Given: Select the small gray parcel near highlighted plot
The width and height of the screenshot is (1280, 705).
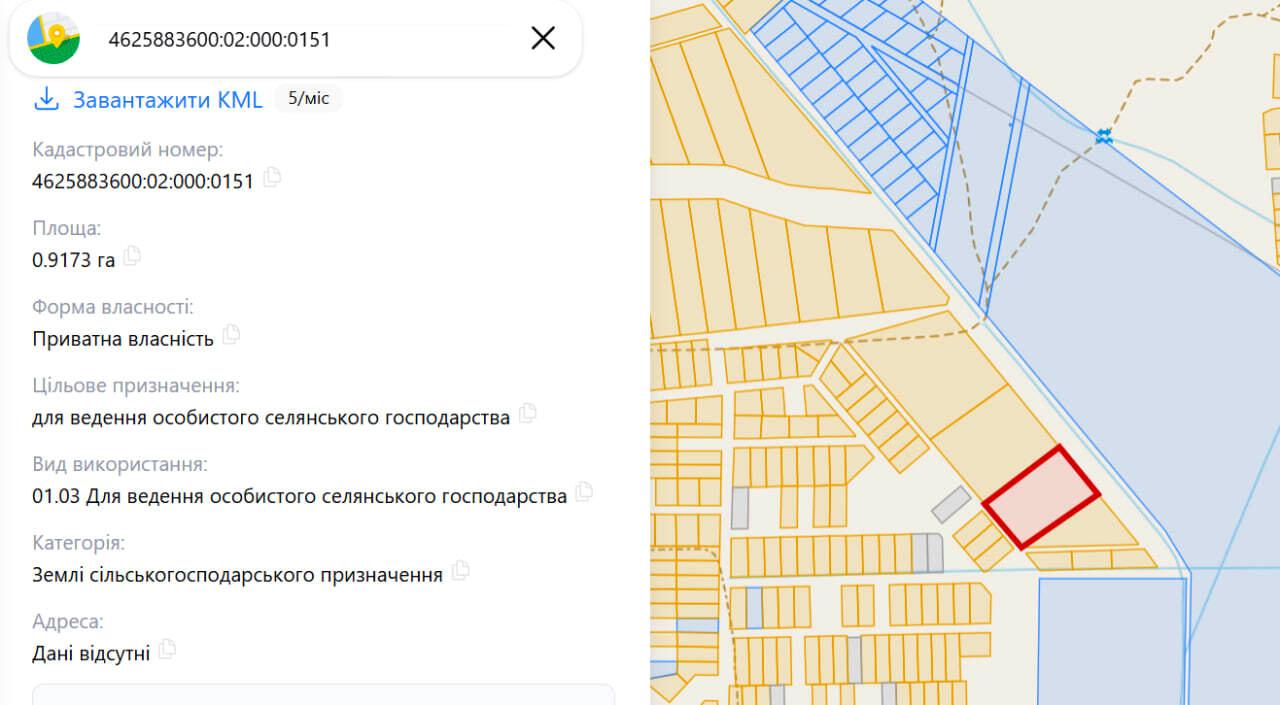Looking at the screenshot, I should coord(951,505).
